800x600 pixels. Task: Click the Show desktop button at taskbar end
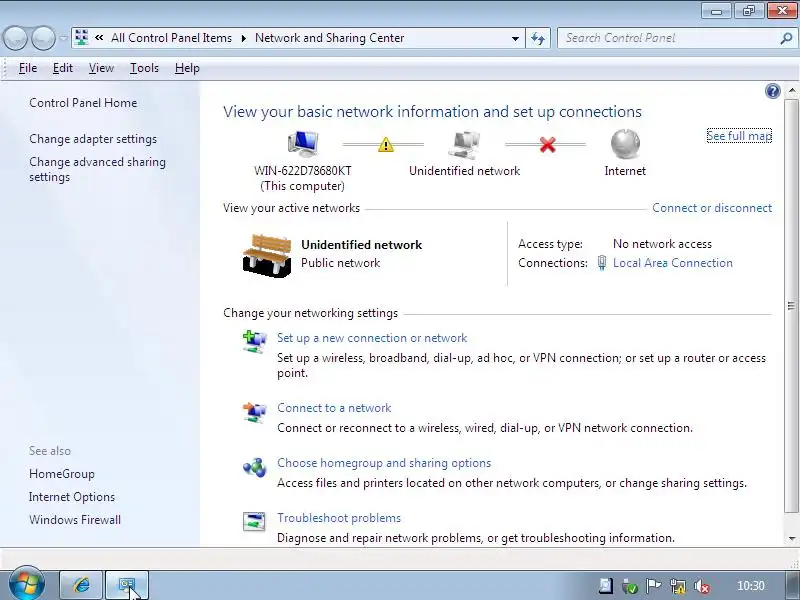point(791,586)
